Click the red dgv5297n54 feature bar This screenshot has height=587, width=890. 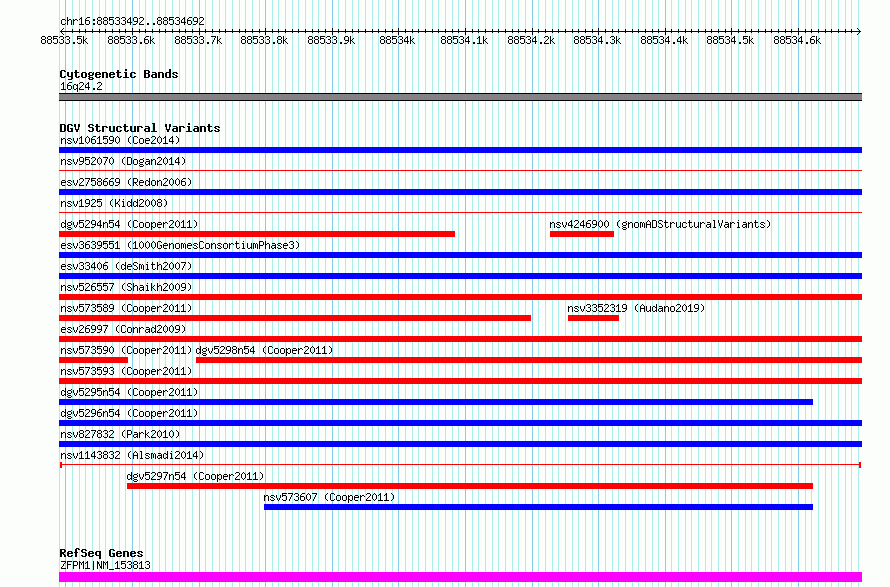pyautogui.click(x=470, y=486)
